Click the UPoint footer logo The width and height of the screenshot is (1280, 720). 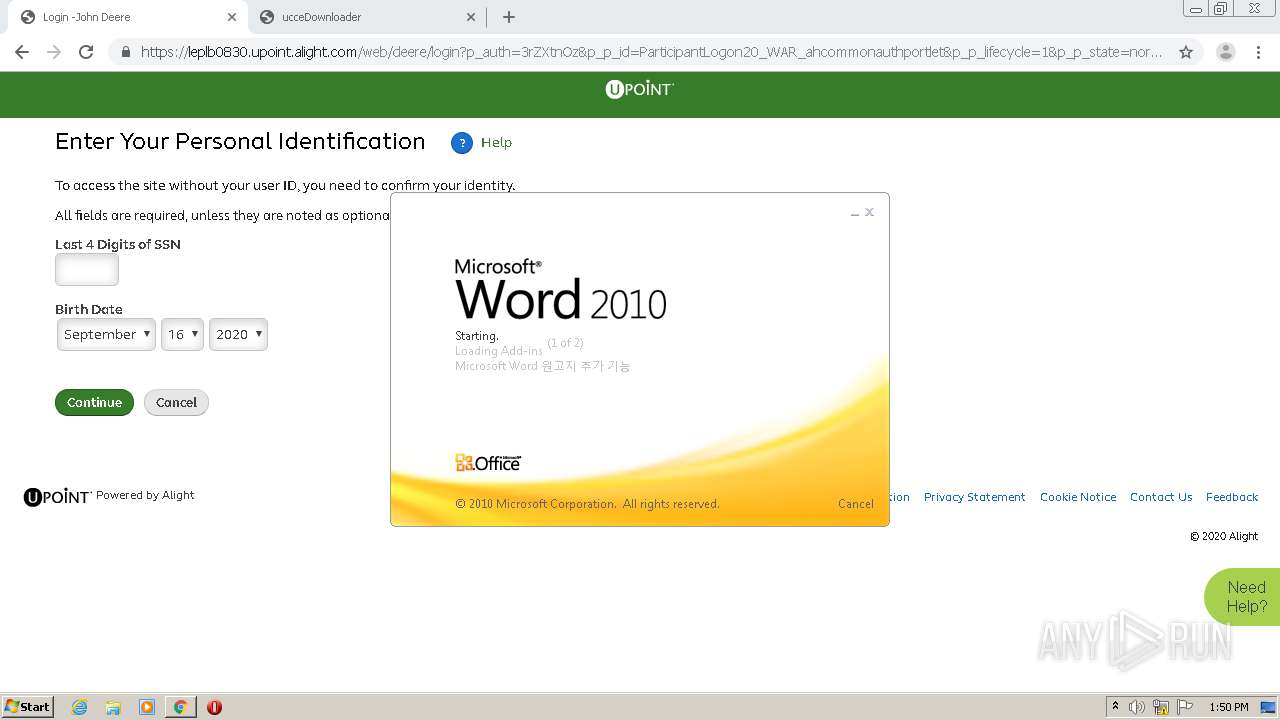[57, 496]
